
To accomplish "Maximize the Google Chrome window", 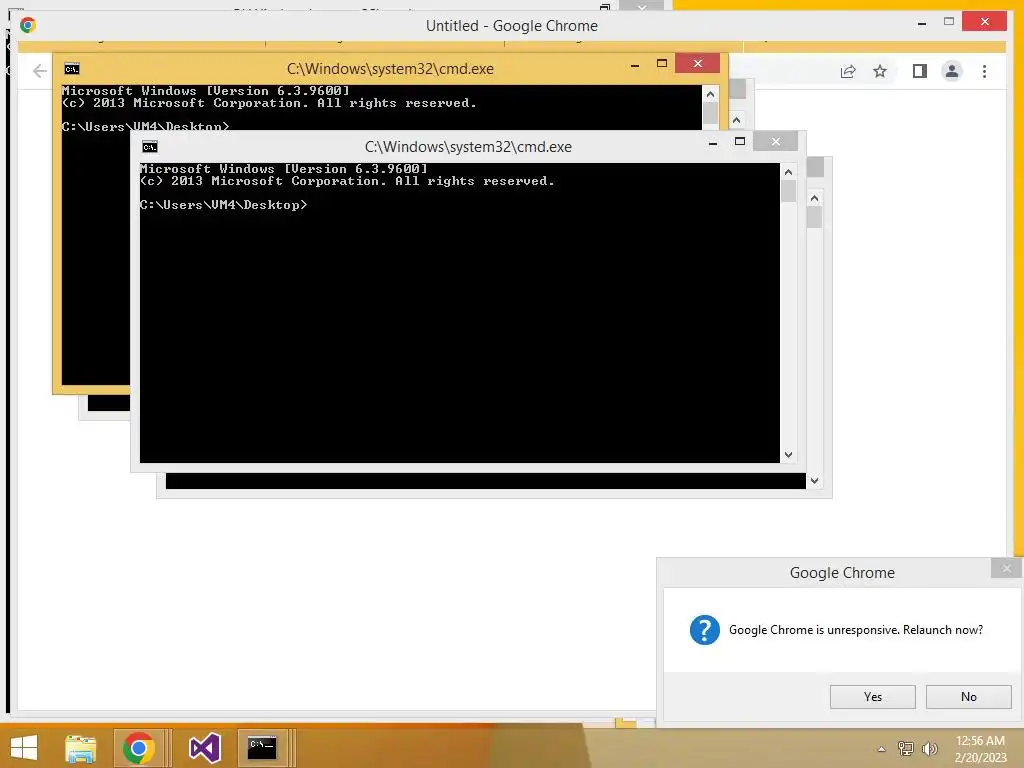I will coord(949,22).
